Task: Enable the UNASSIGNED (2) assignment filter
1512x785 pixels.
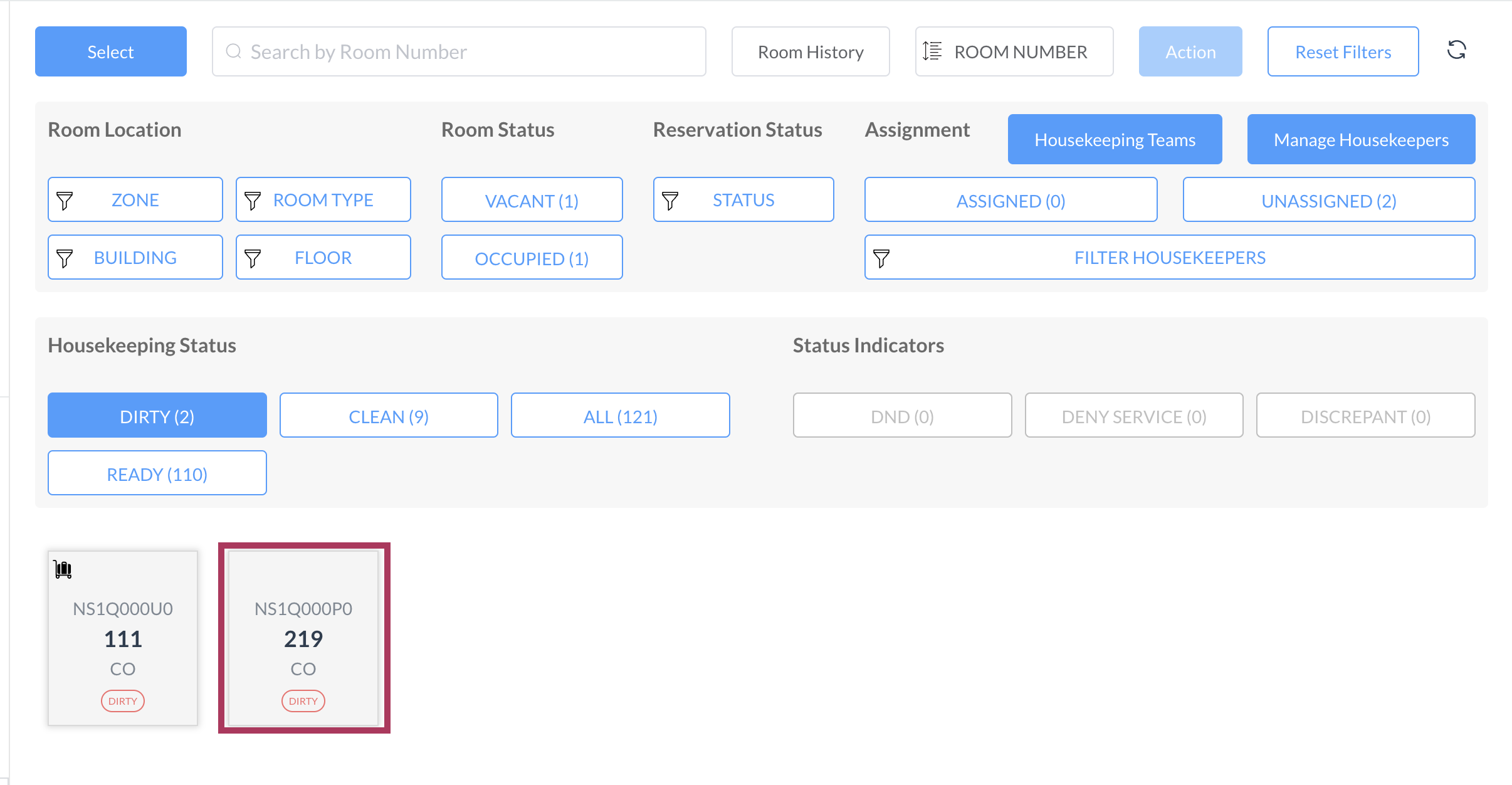Action: pos(1328,201)
